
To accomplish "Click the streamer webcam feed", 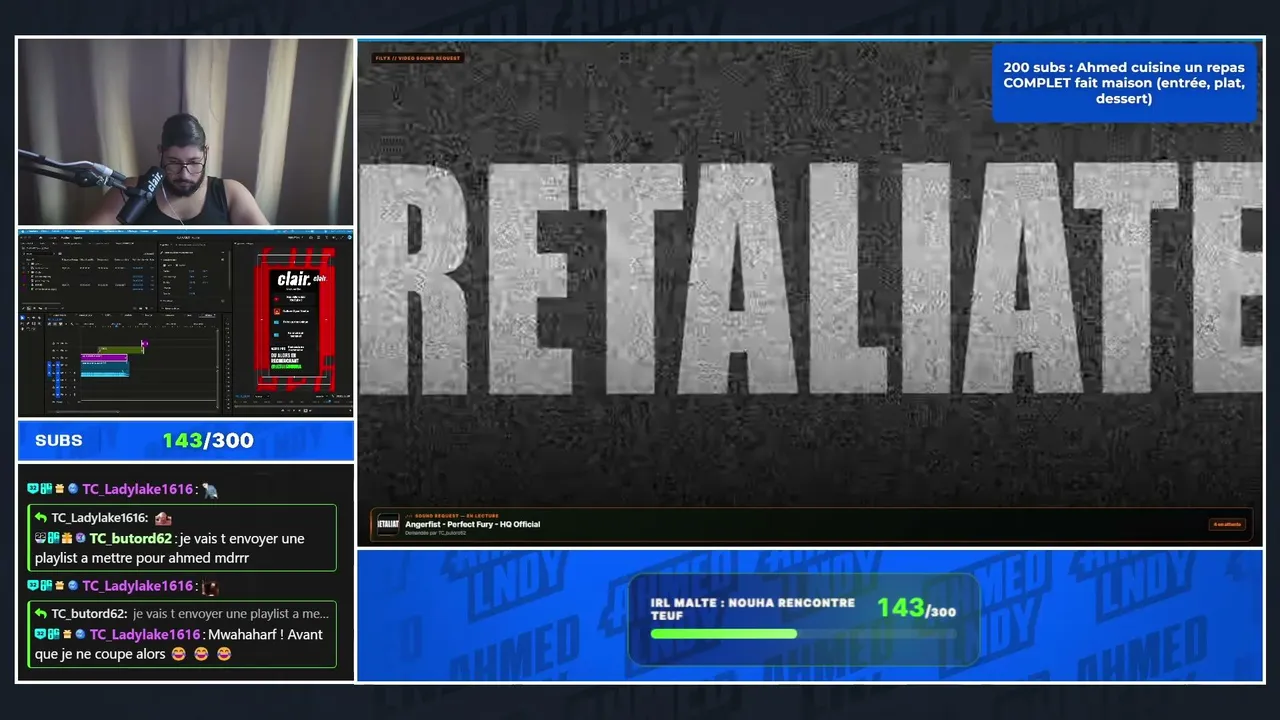I will (x=186, y=132).
